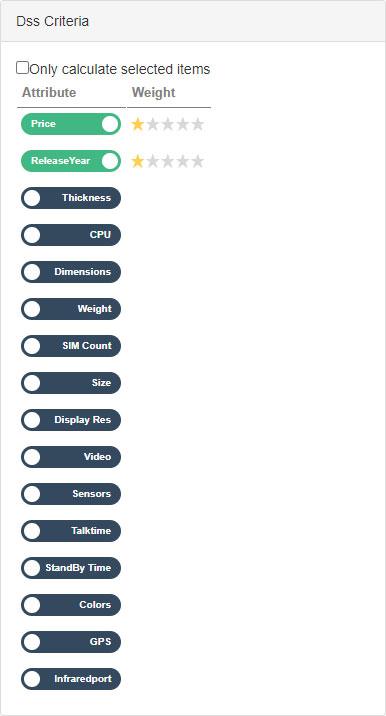Set ReleaseYear weight to two stars
This screenshot has height=716, width=386.
pyautogui.click(x=153, y=161)
